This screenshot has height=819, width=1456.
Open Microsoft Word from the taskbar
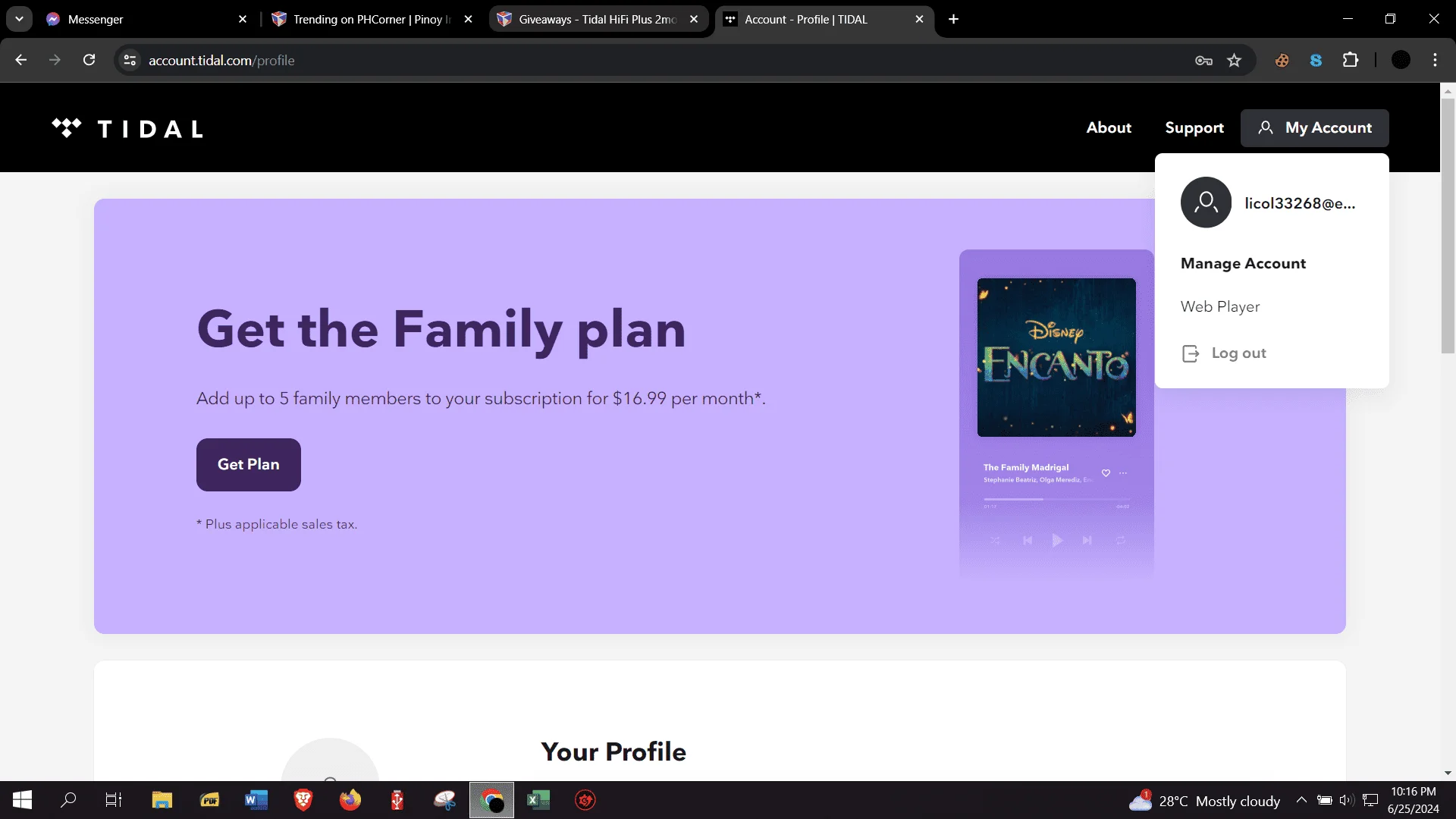coord(256,800)
